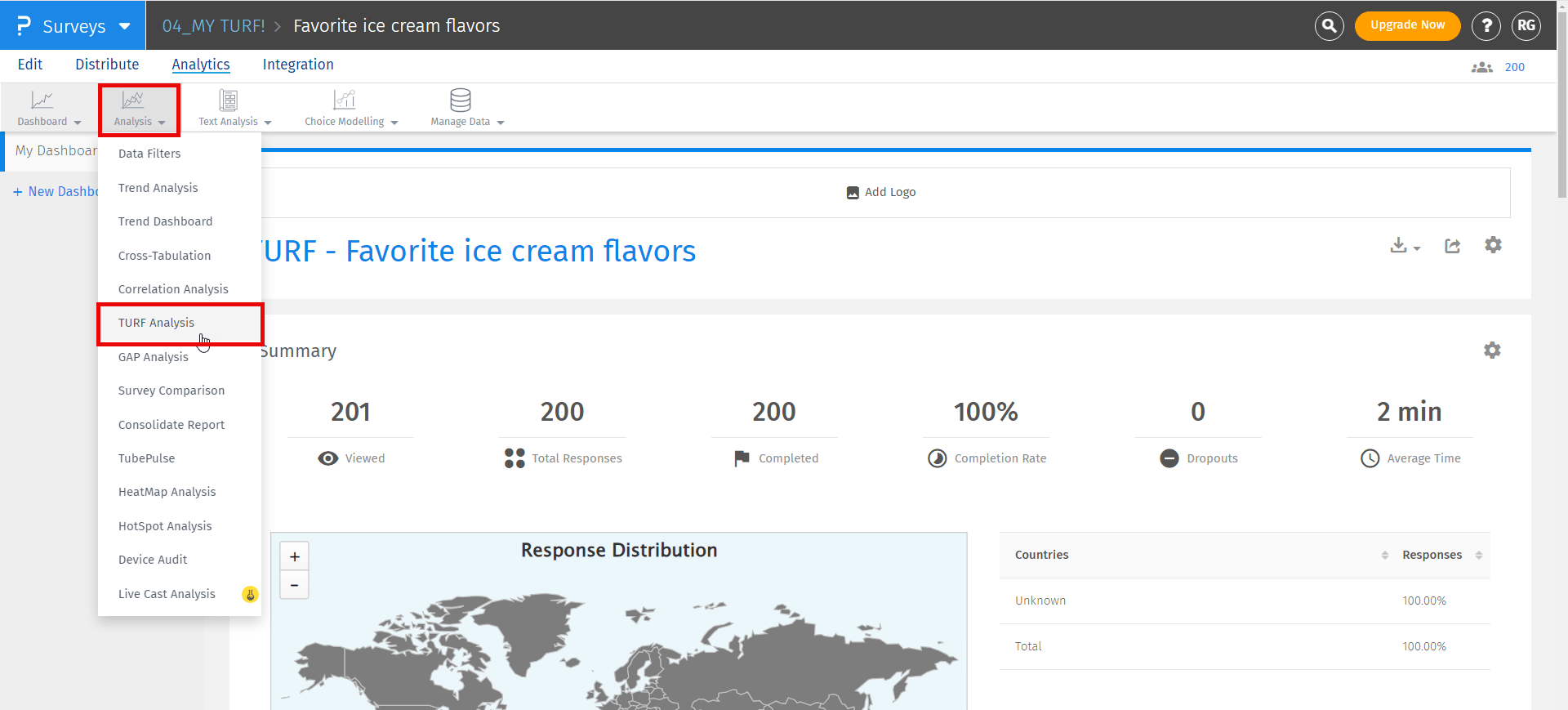Image resolution: width=1568 pixels, height=710 pixels.
Task: Click the Manage Data database icon
Action: [x=461, y=100]
